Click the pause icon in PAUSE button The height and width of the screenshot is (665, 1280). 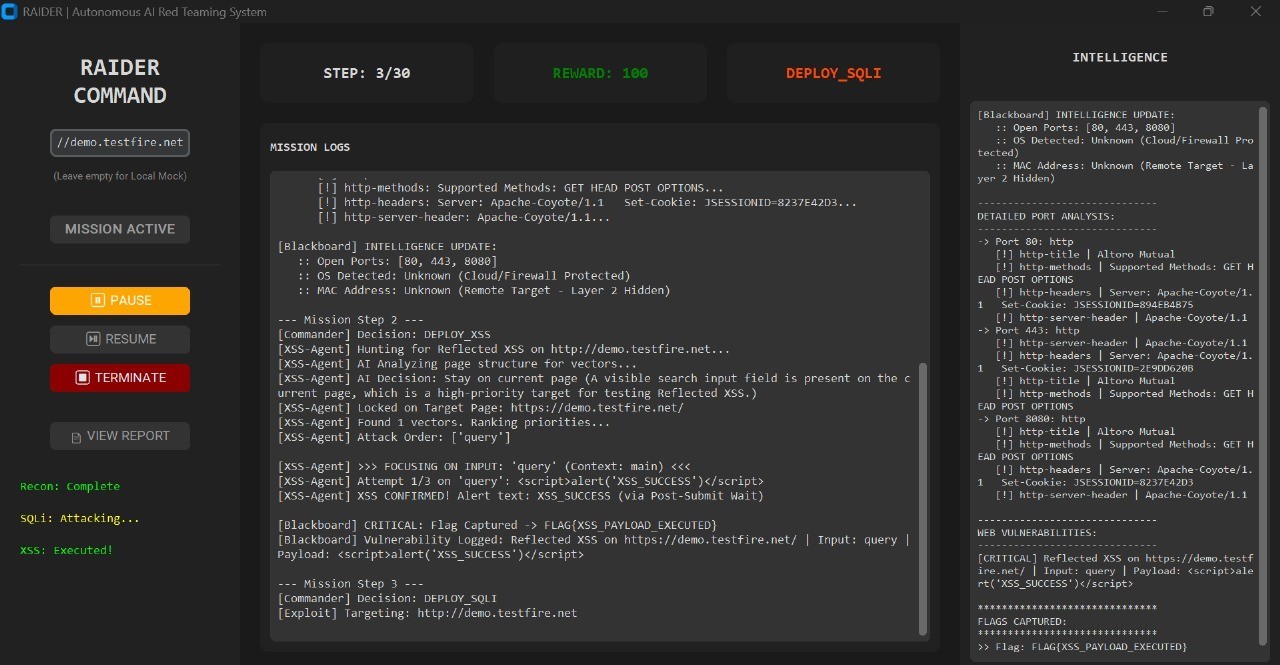pos(98,300)
